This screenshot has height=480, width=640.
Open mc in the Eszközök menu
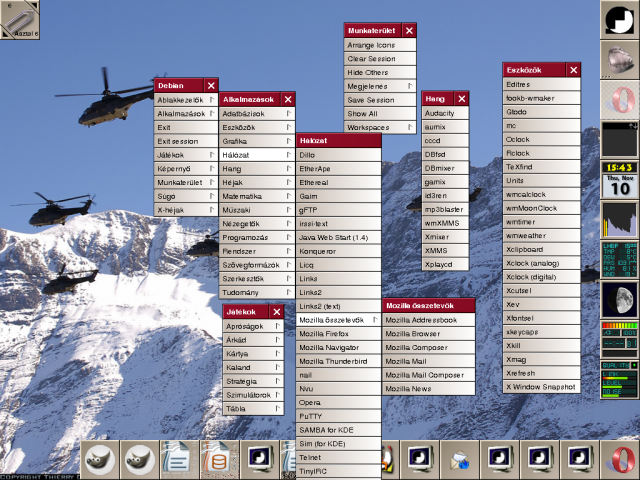pos(542,126)
